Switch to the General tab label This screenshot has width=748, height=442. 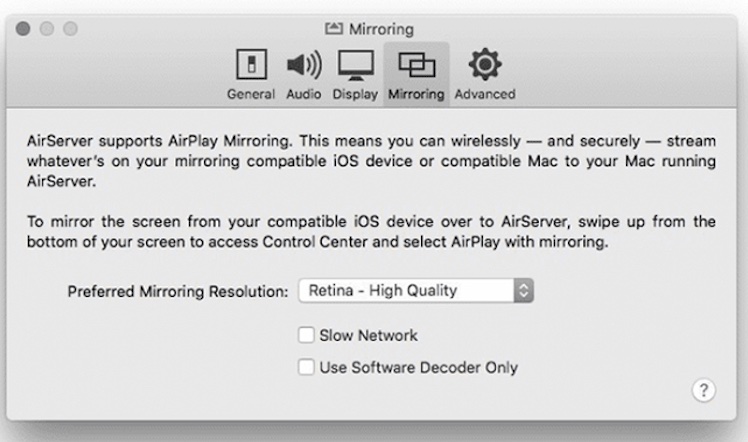(x=250, y=94)
